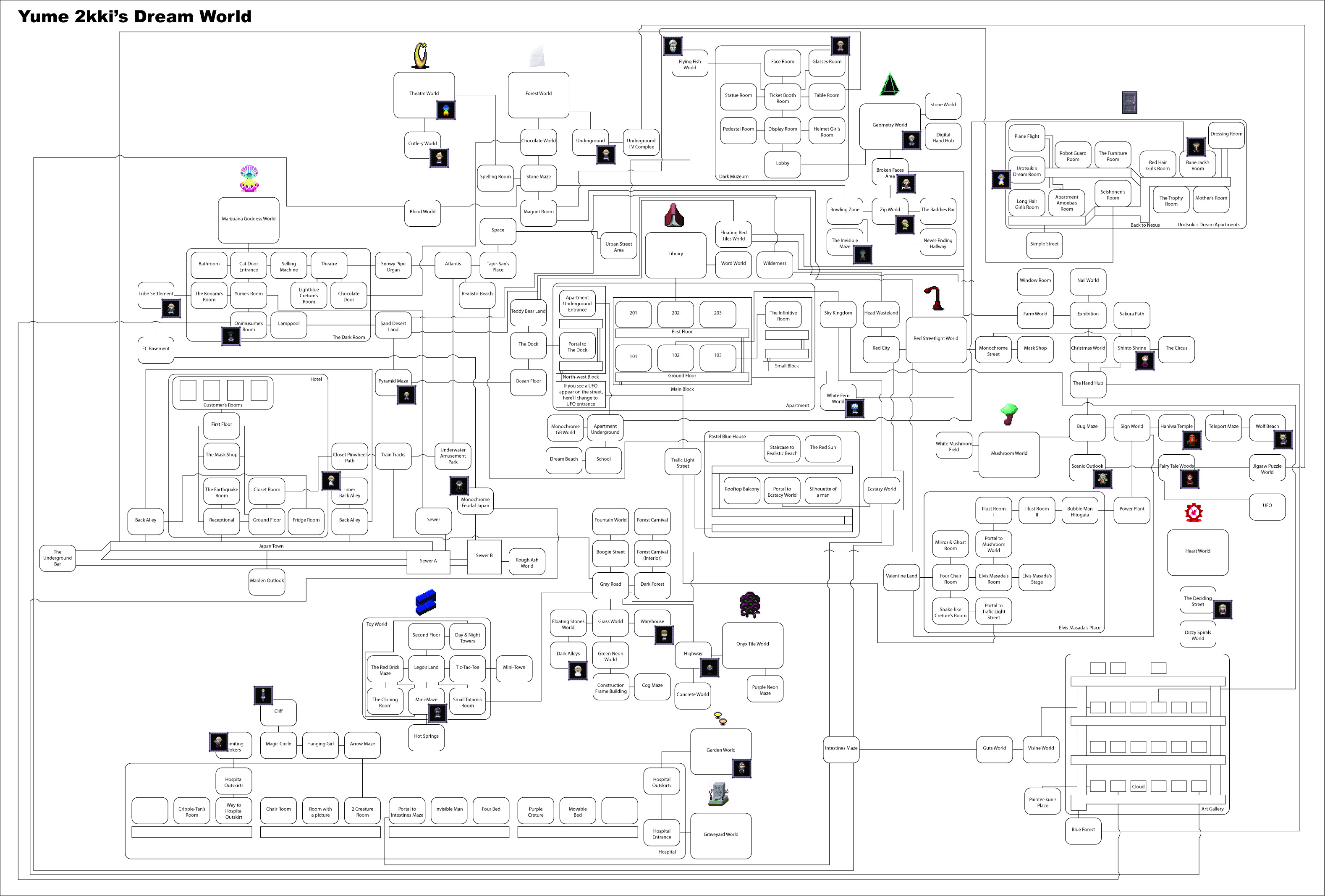The width and height of the screenshot is (1325, 896).
Task: Click the sprite beside Inner Back Alley
Action: 331,481
